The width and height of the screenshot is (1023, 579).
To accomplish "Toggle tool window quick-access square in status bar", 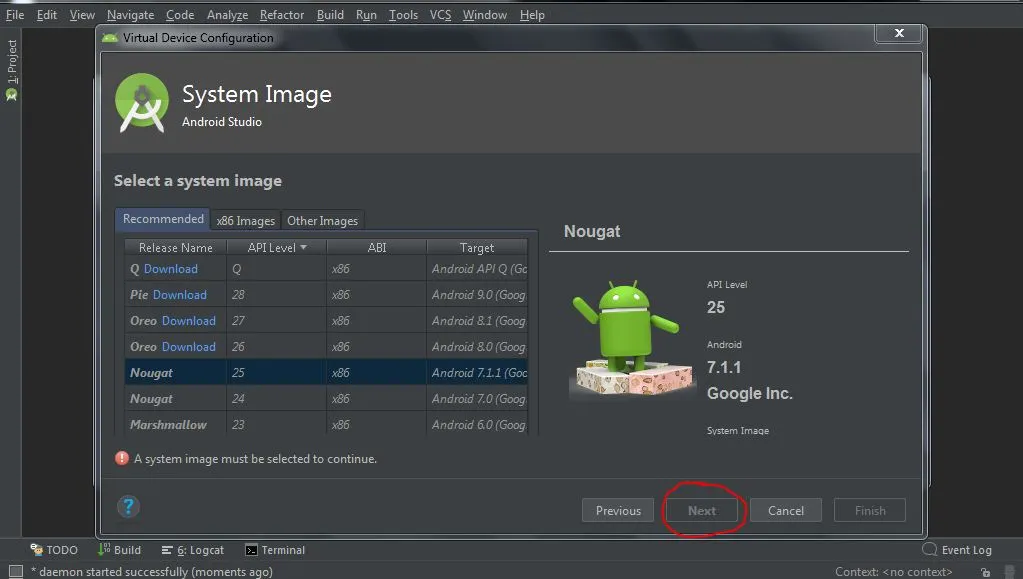I will pyautogui.click(x=16, y=572).
